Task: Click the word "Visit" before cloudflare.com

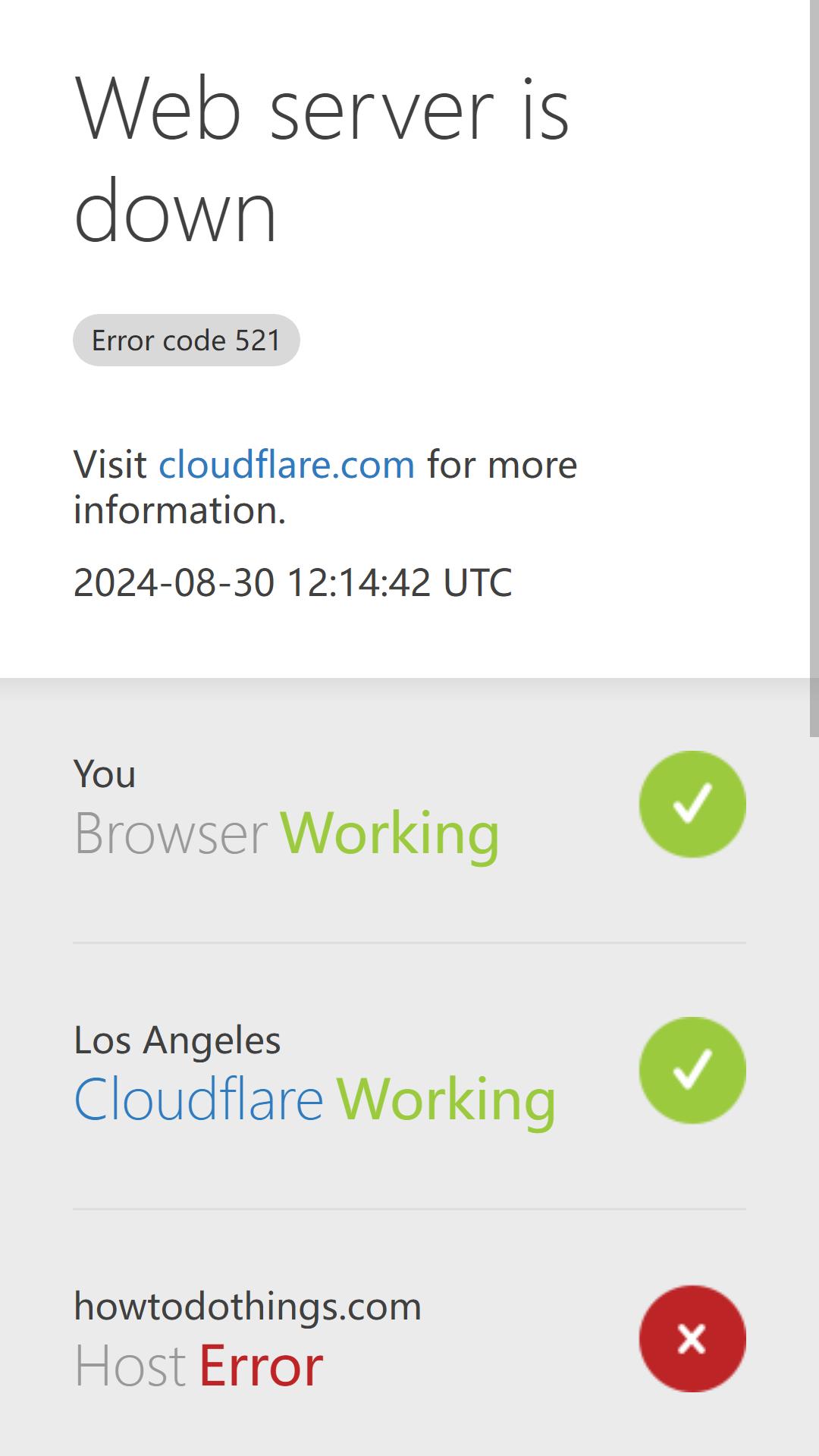Action: 110,464
